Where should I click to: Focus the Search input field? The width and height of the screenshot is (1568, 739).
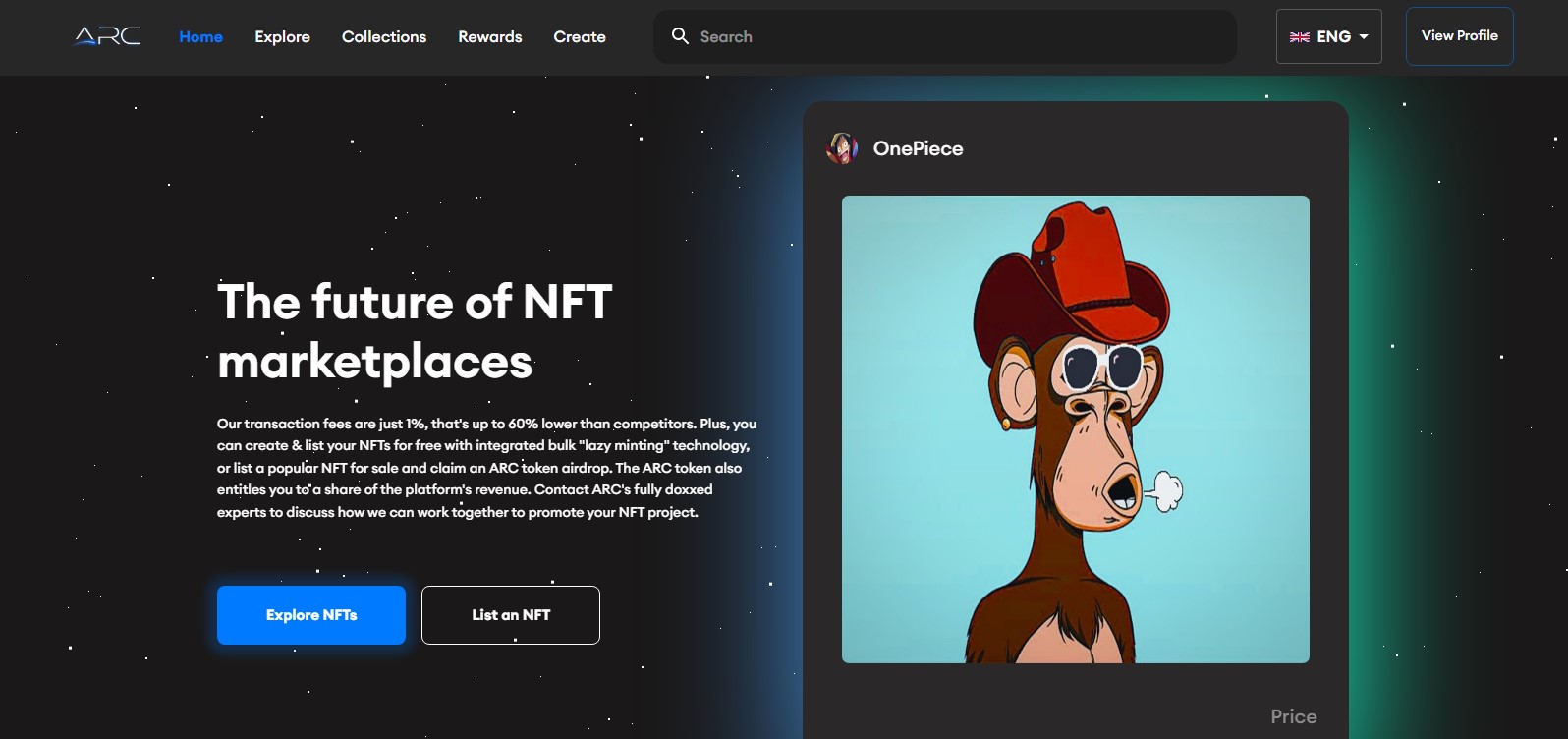[945, 36]
